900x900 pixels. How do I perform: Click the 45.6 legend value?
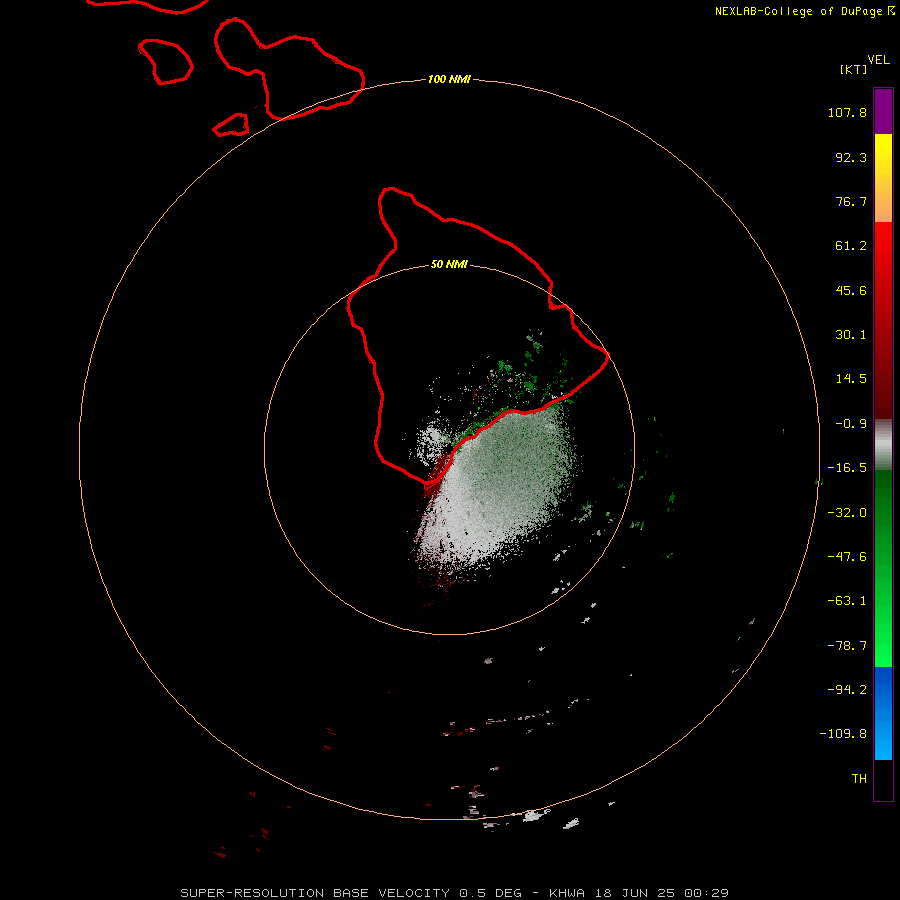(x=851, y=290)
